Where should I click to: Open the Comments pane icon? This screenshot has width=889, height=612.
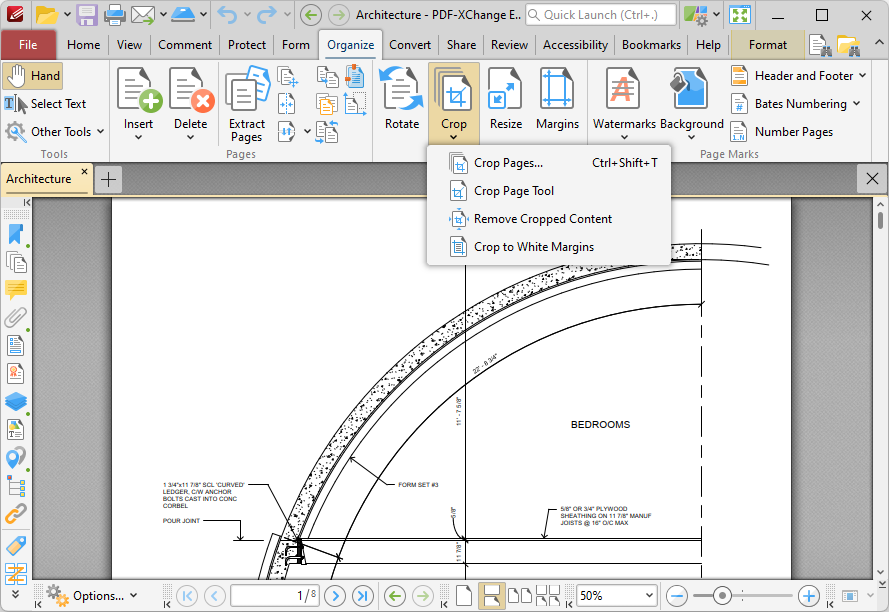click(x=15, y=290)
